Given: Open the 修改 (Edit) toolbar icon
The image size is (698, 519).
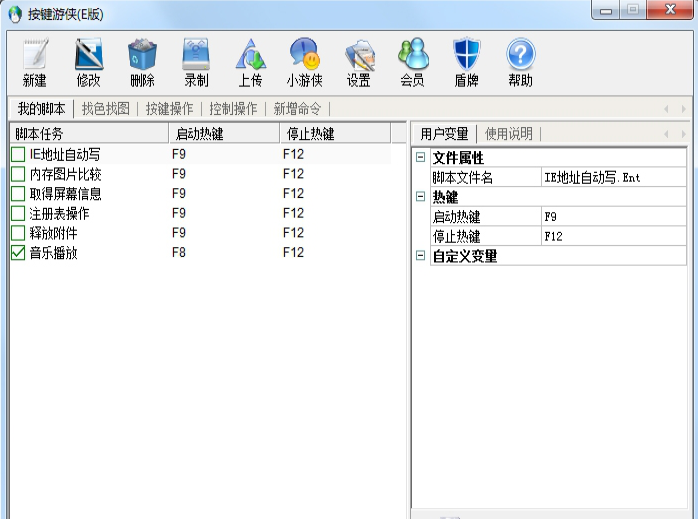Looking at the screenshot, I should (x=89, y=54).
